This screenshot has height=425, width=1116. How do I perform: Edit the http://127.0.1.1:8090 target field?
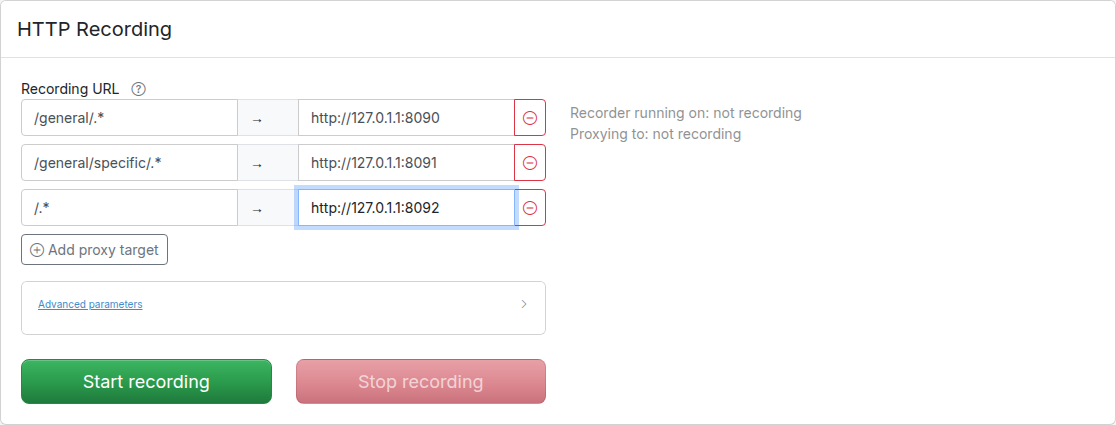[x=406, y=117]
